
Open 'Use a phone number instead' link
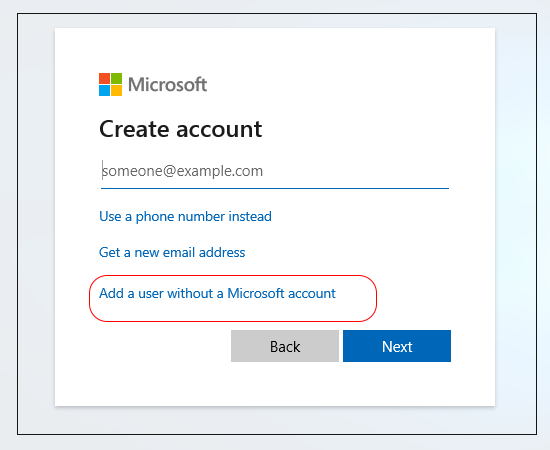click(x=185, y=216)
